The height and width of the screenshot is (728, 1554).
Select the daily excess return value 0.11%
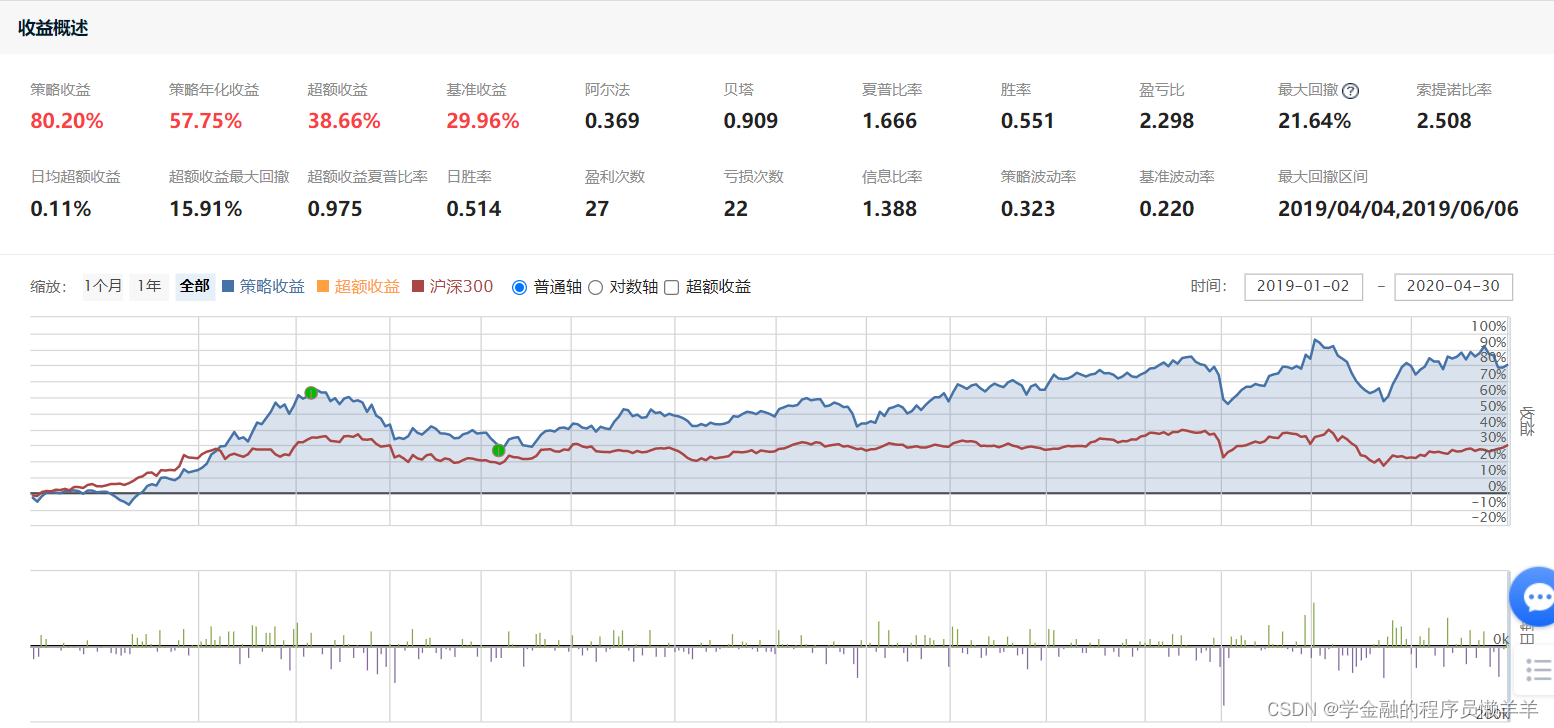point(61,209)
